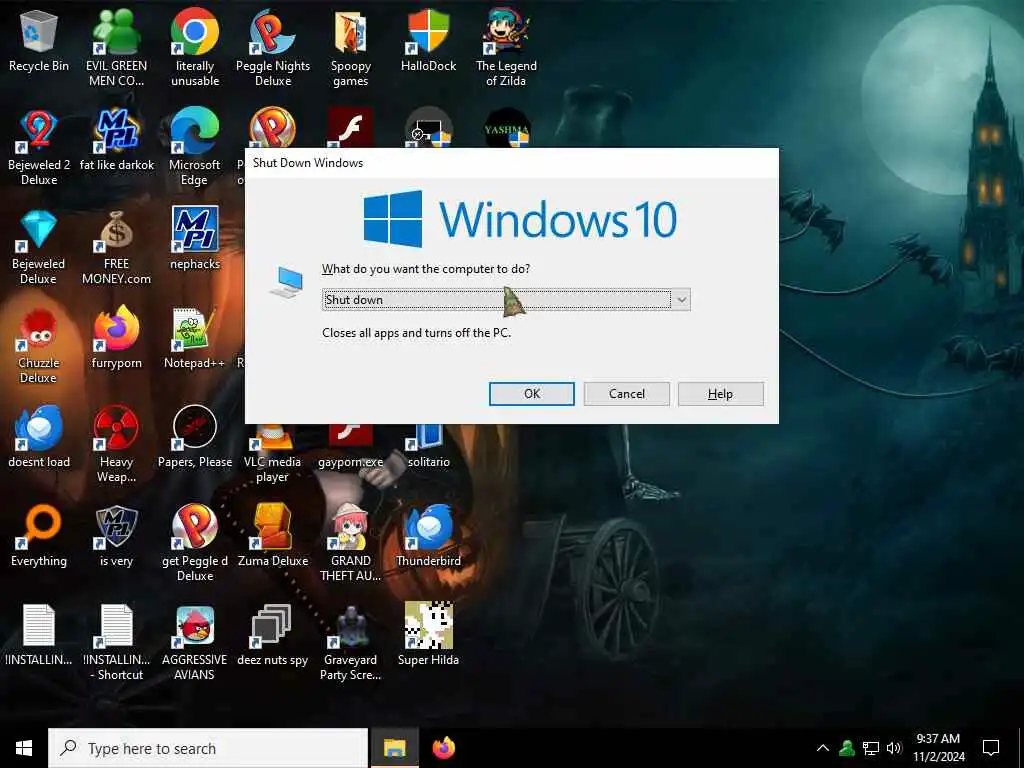Image resolution: width=1024 pixels, height=768 pixels.
Task: Select the nephacks shortcut
Action: [195, 238]
